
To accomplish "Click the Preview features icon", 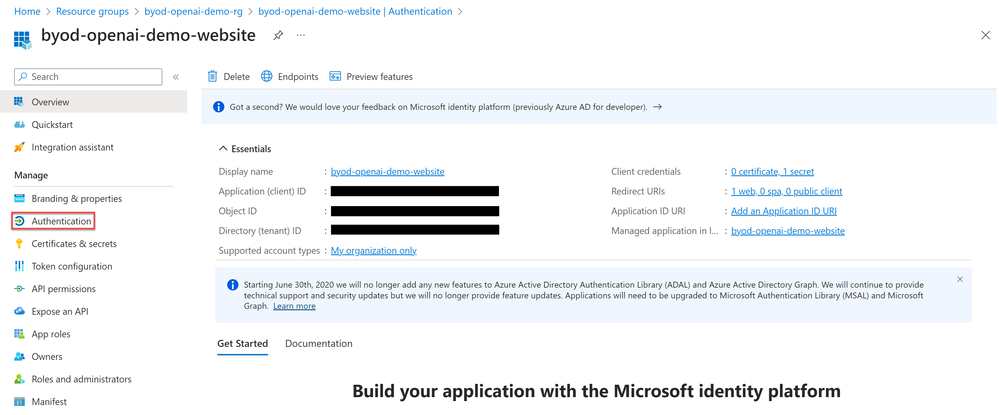I will click(x=335, y=76).
